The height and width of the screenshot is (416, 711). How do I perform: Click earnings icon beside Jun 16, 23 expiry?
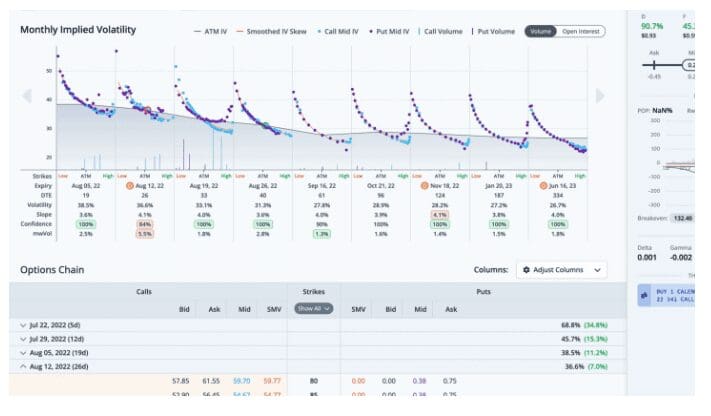tap(544, 186)
